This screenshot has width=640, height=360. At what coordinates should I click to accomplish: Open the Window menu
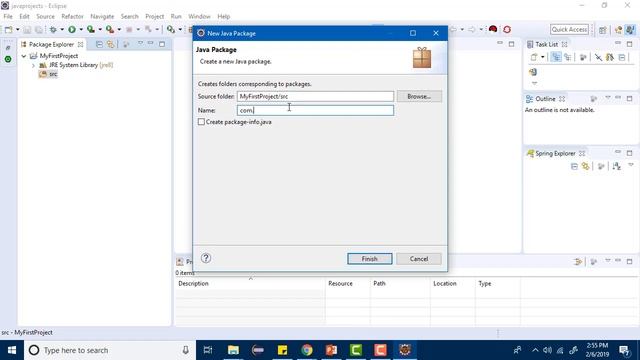[199, 16]
